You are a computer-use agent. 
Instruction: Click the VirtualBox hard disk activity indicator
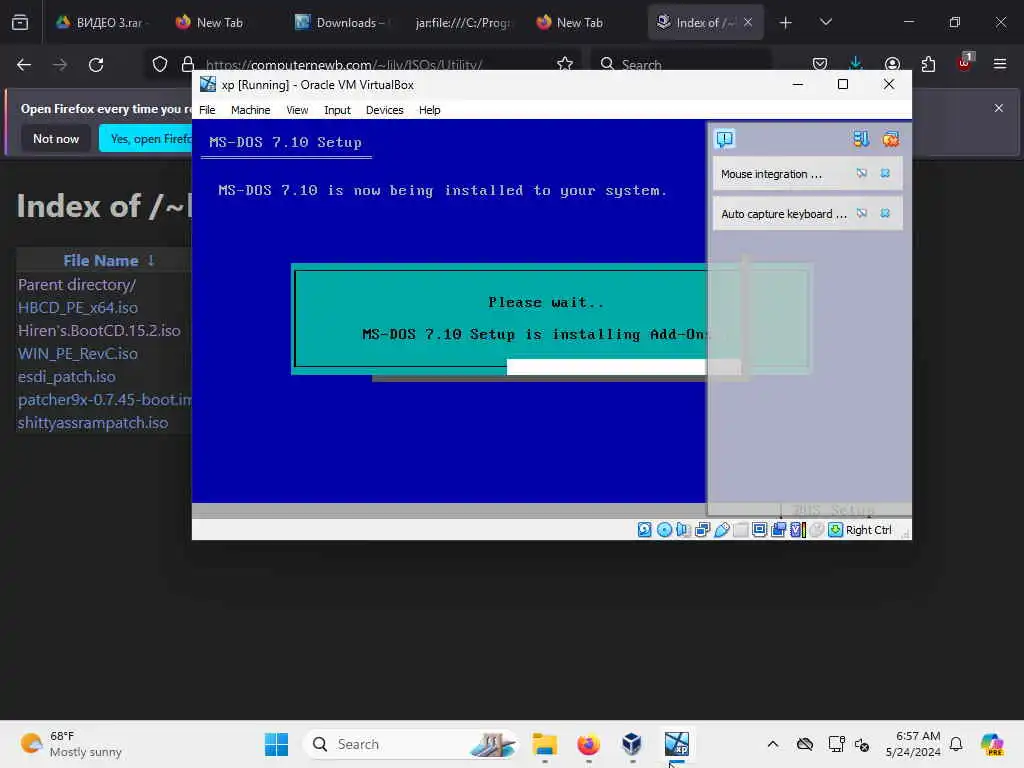[x=645, y=530]
